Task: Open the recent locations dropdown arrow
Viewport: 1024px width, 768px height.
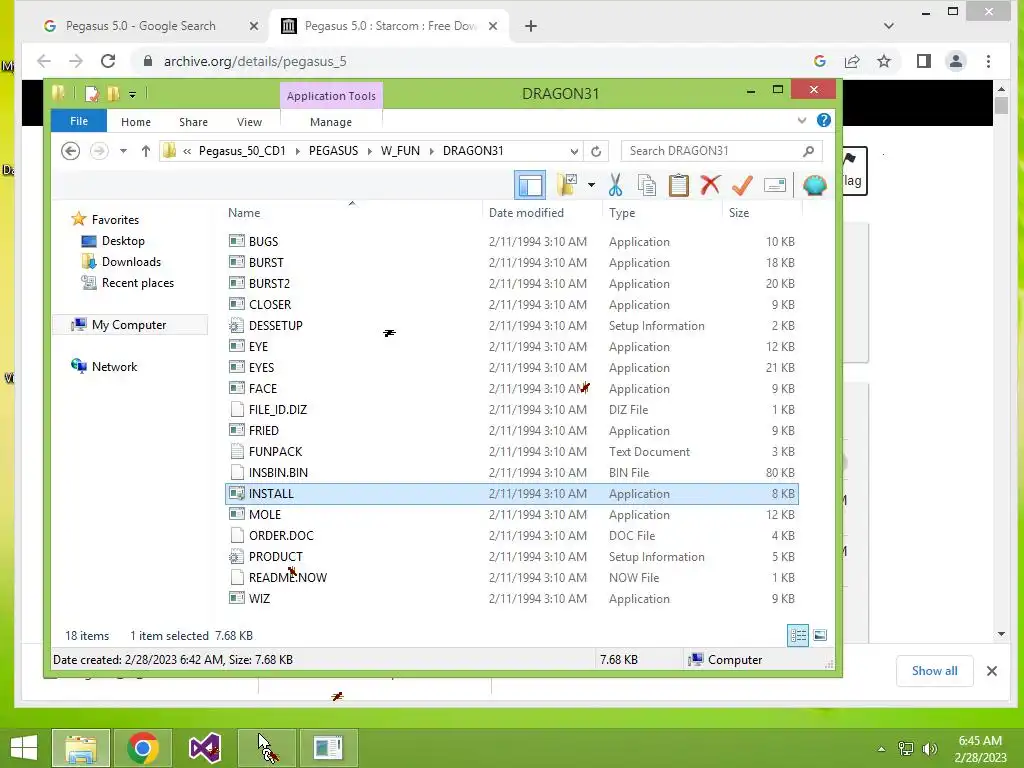Action: (123, 151)
